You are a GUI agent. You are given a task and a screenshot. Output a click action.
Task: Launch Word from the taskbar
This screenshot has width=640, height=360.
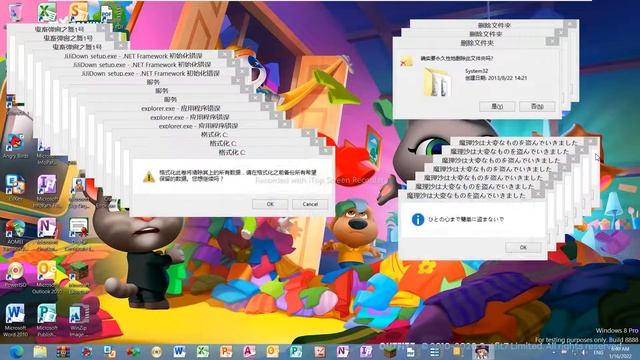[x=179, y=351]
